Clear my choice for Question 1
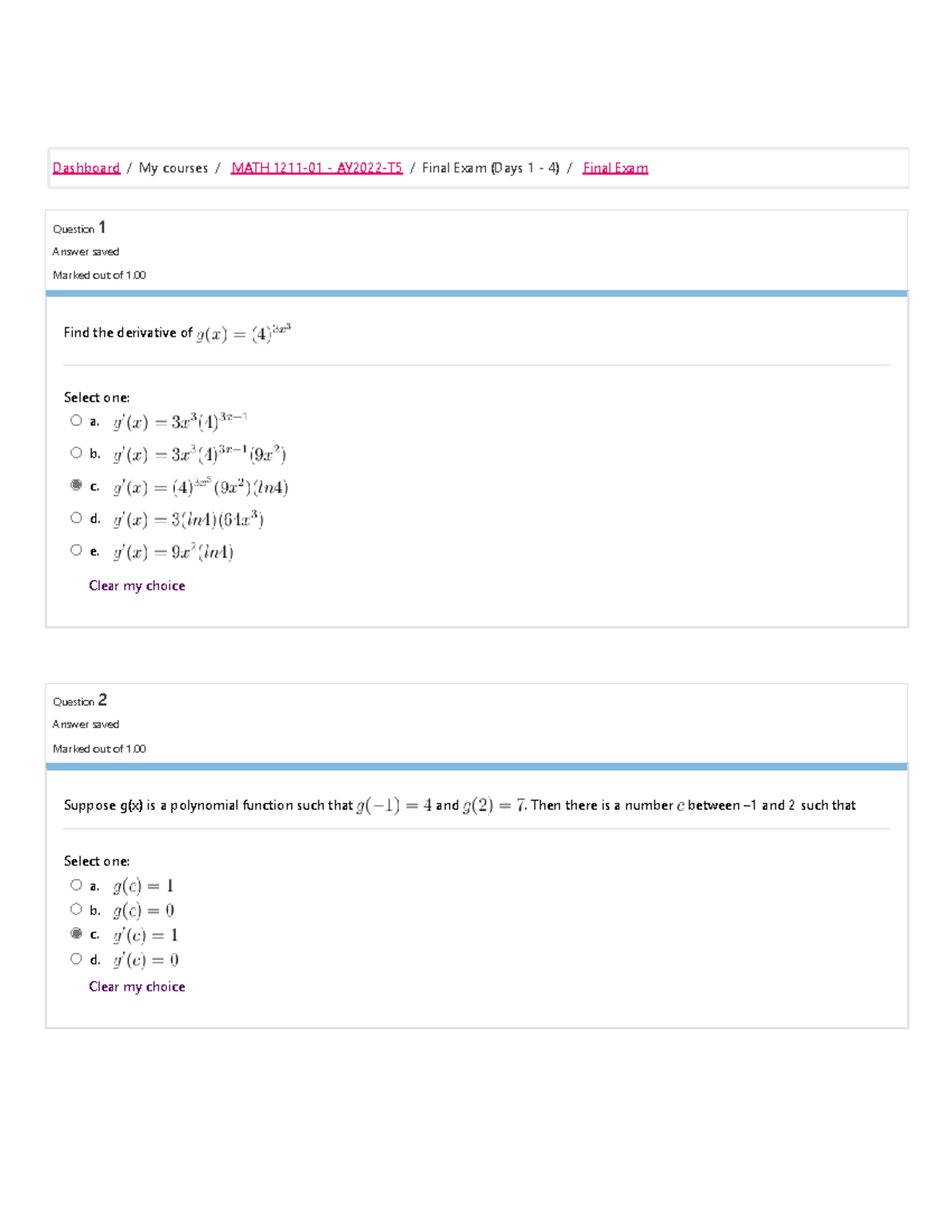 tap(136, 585)
